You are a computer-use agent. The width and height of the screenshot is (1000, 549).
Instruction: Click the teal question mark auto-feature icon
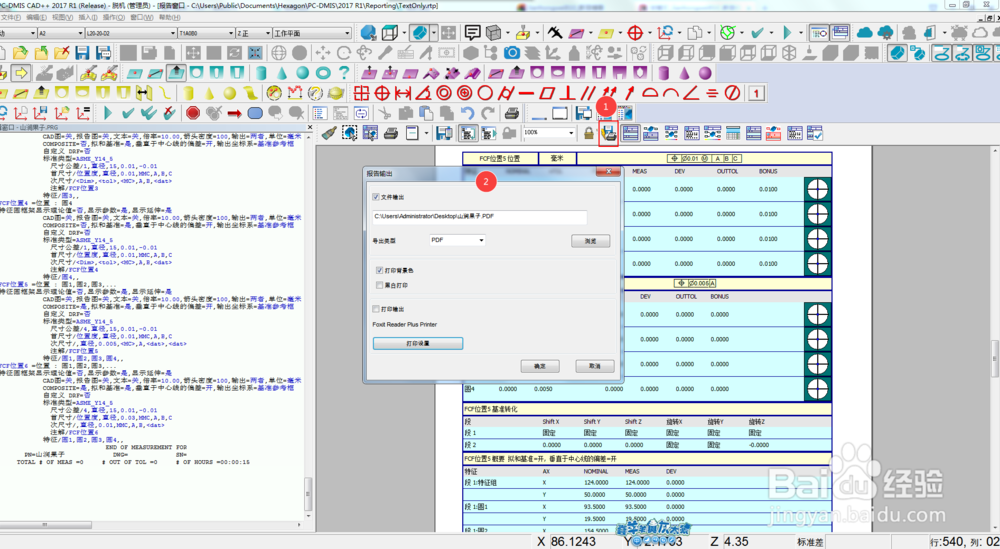tap(344, 73)
